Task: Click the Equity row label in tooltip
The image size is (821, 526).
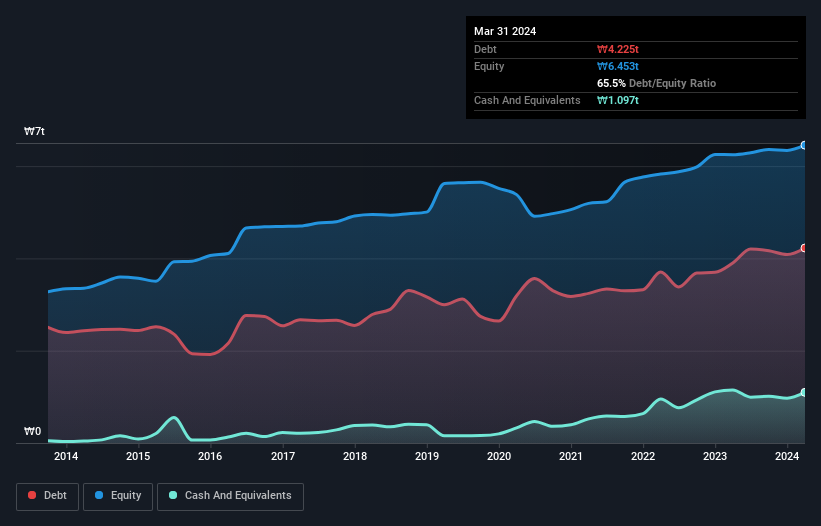Action: (489, 66)
